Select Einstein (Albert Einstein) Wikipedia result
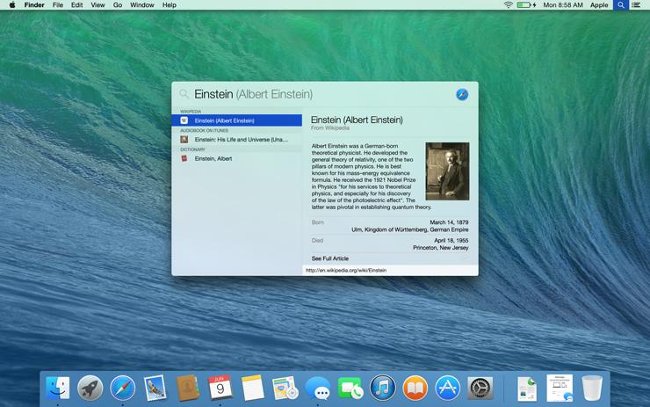Image resolution: width=650 pixels, height=407 pixels. pyautogui.click(x=237, y=120)
